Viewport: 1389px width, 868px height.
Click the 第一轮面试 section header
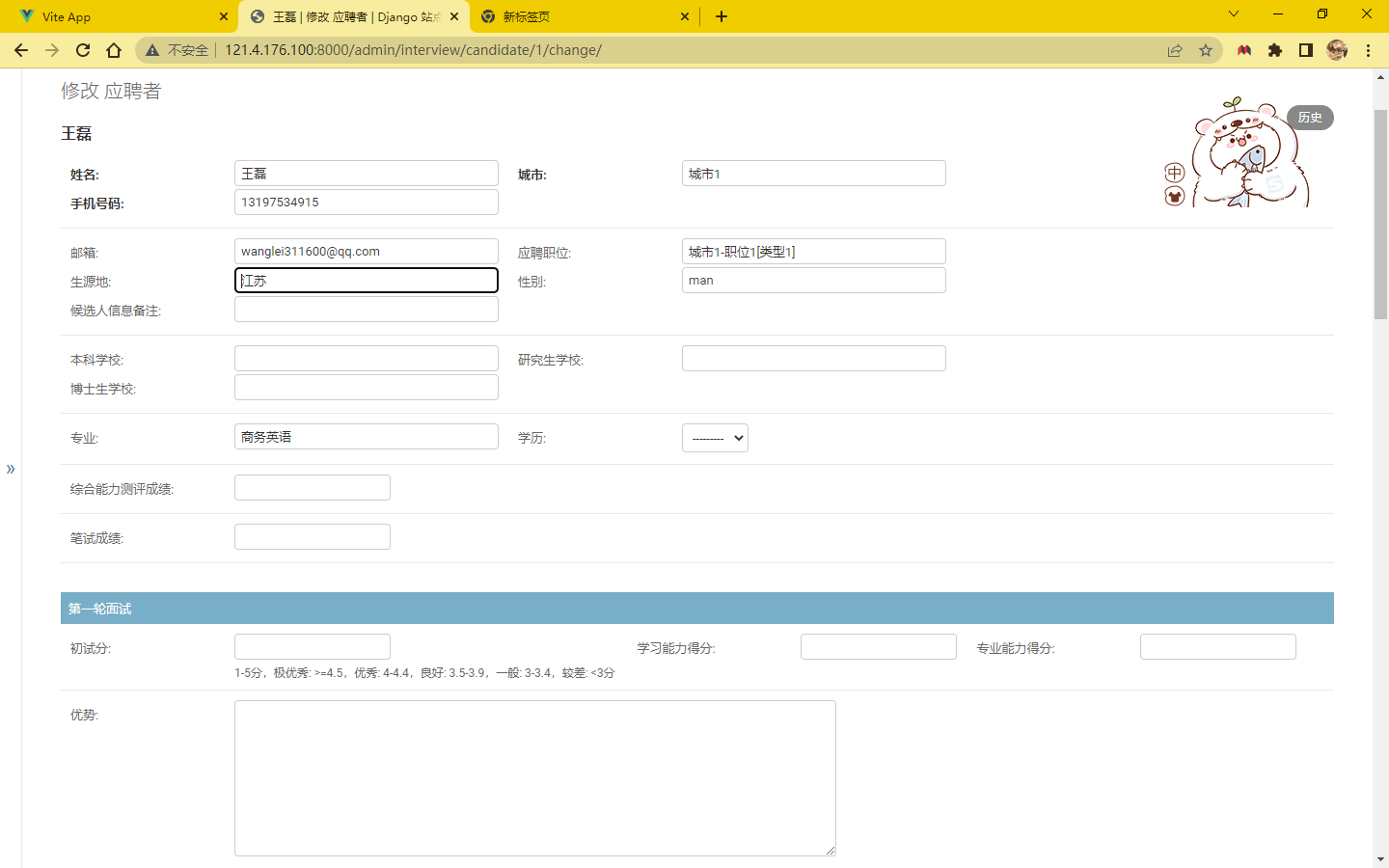[x=697, y=609]
